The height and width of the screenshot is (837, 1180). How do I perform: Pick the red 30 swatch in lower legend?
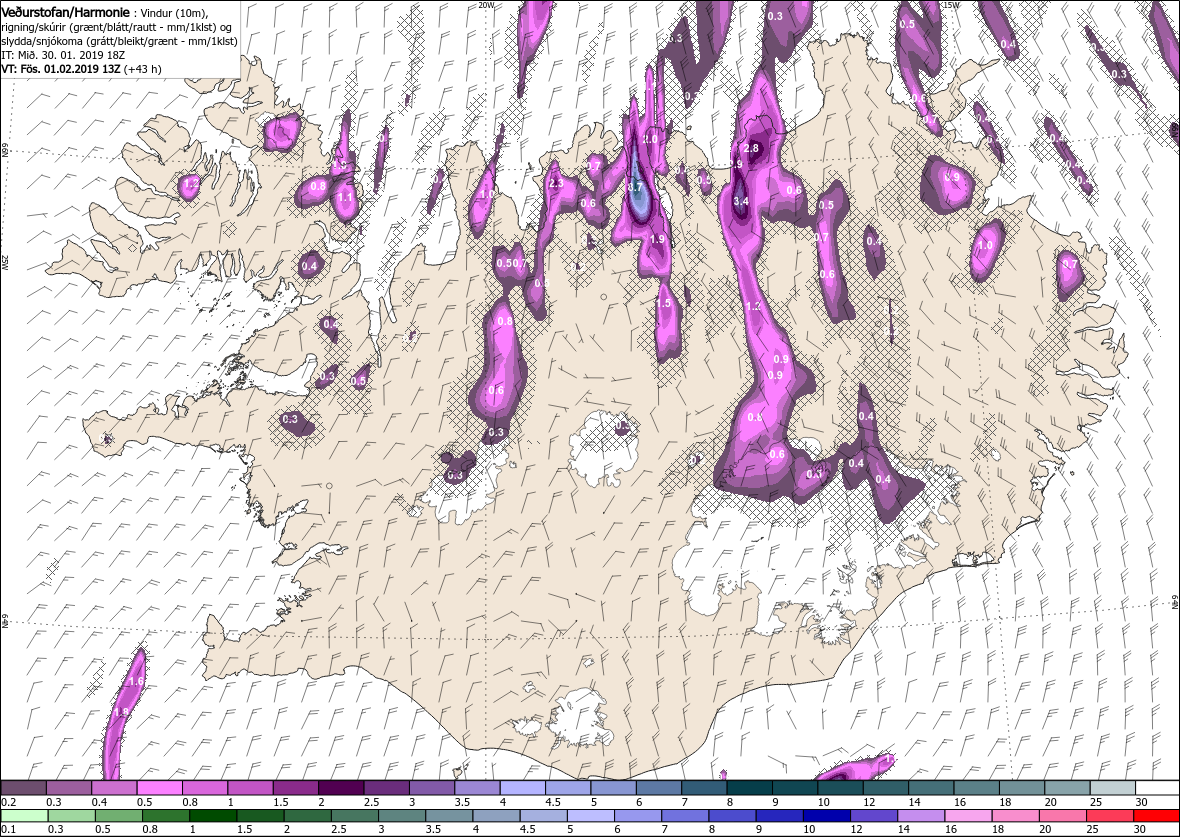(1155, 816)
